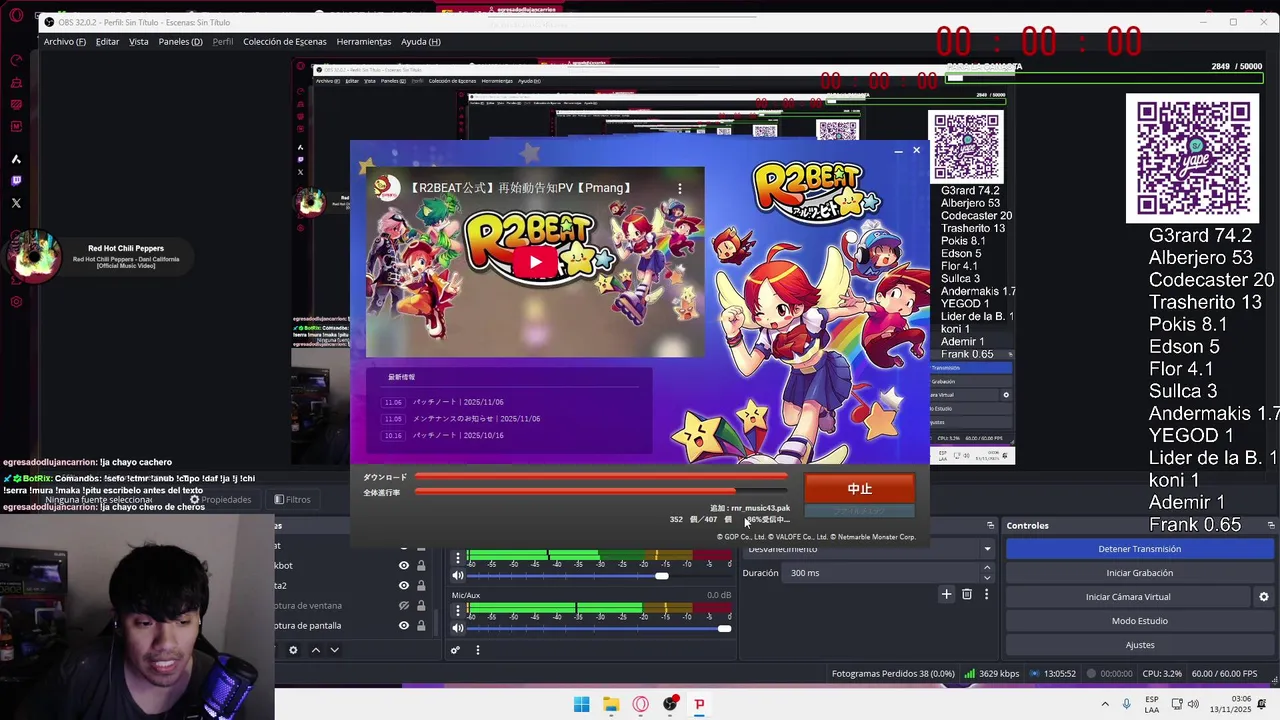Viewport: 1280px width, 720px height.
Task: Open Opera browser from taskbar
Action: tap(640, 704)
